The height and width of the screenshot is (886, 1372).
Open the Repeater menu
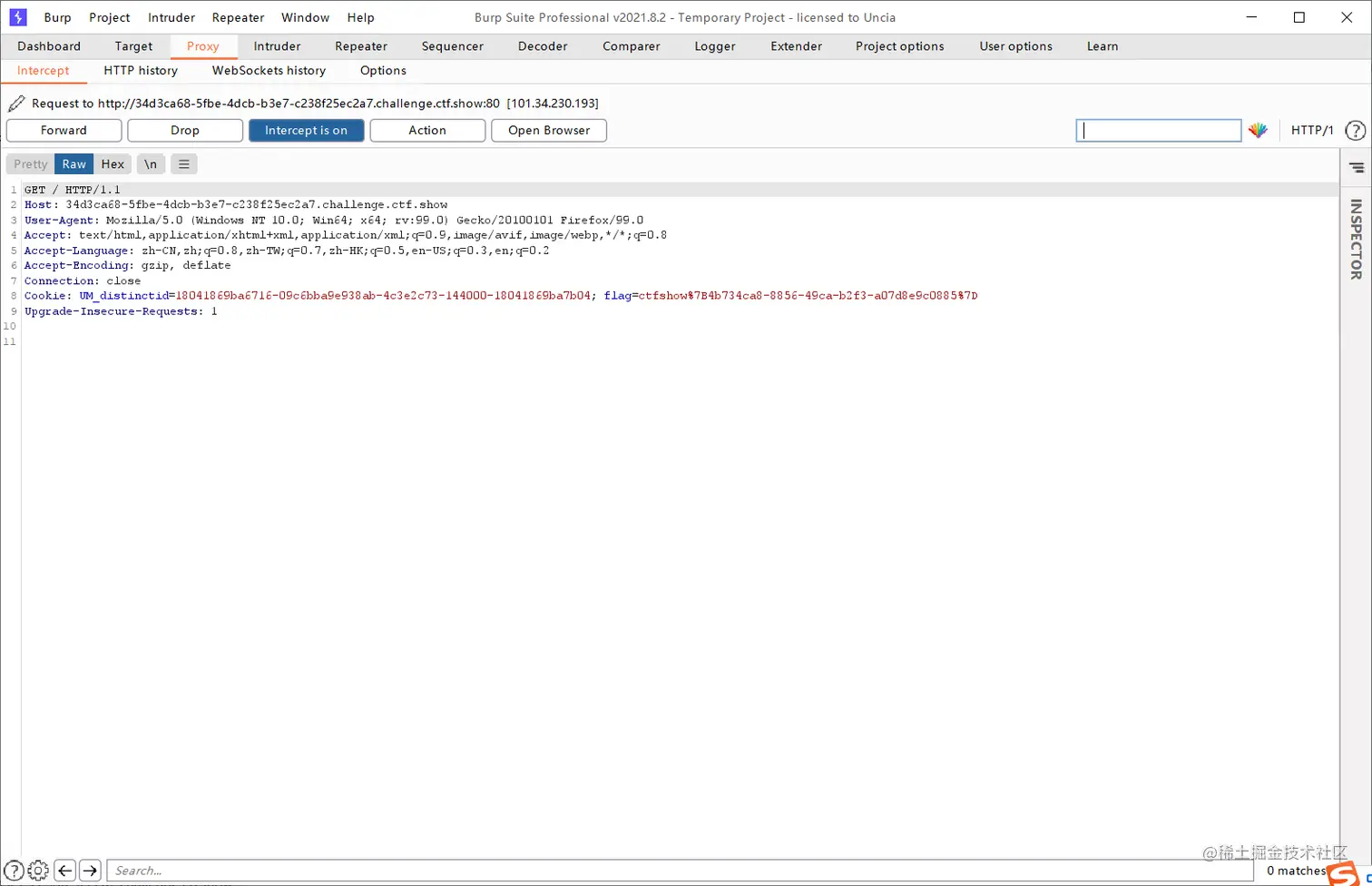pos(238,17)
